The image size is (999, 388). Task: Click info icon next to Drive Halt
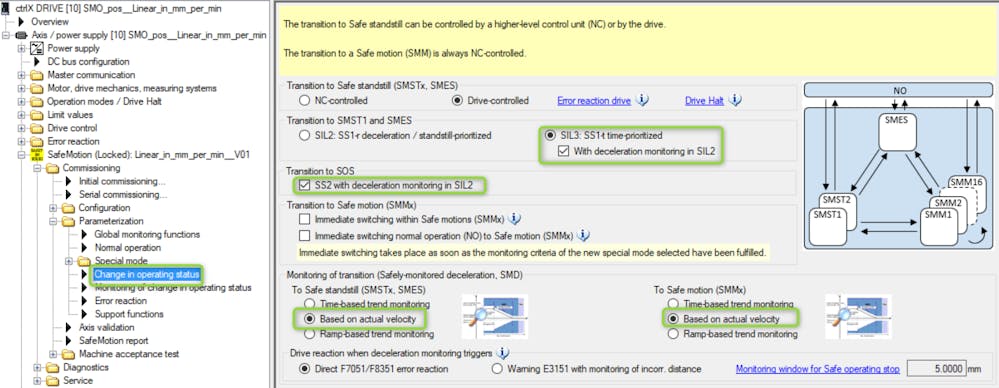(735, 100)
